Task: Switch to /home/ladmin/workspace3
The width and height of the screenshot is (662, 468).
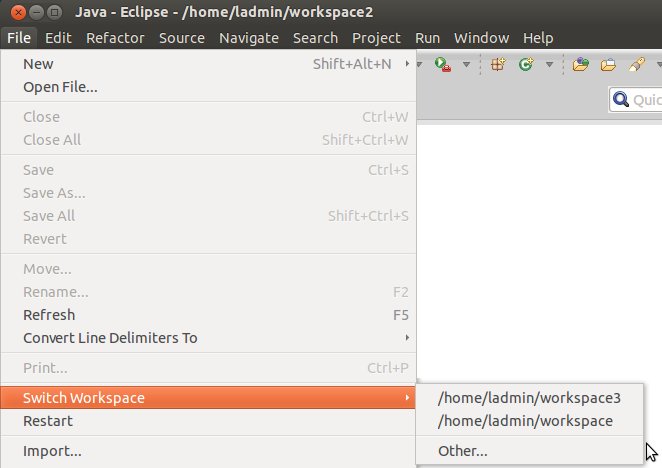Action: [529, 398]
